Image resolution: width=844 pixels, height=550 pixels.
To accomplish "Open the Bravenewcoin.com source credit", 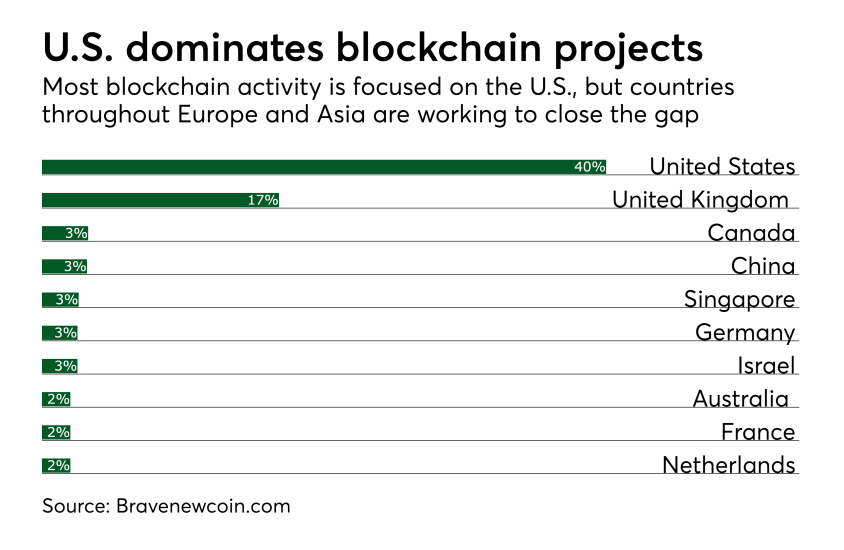I will [166, 506].
